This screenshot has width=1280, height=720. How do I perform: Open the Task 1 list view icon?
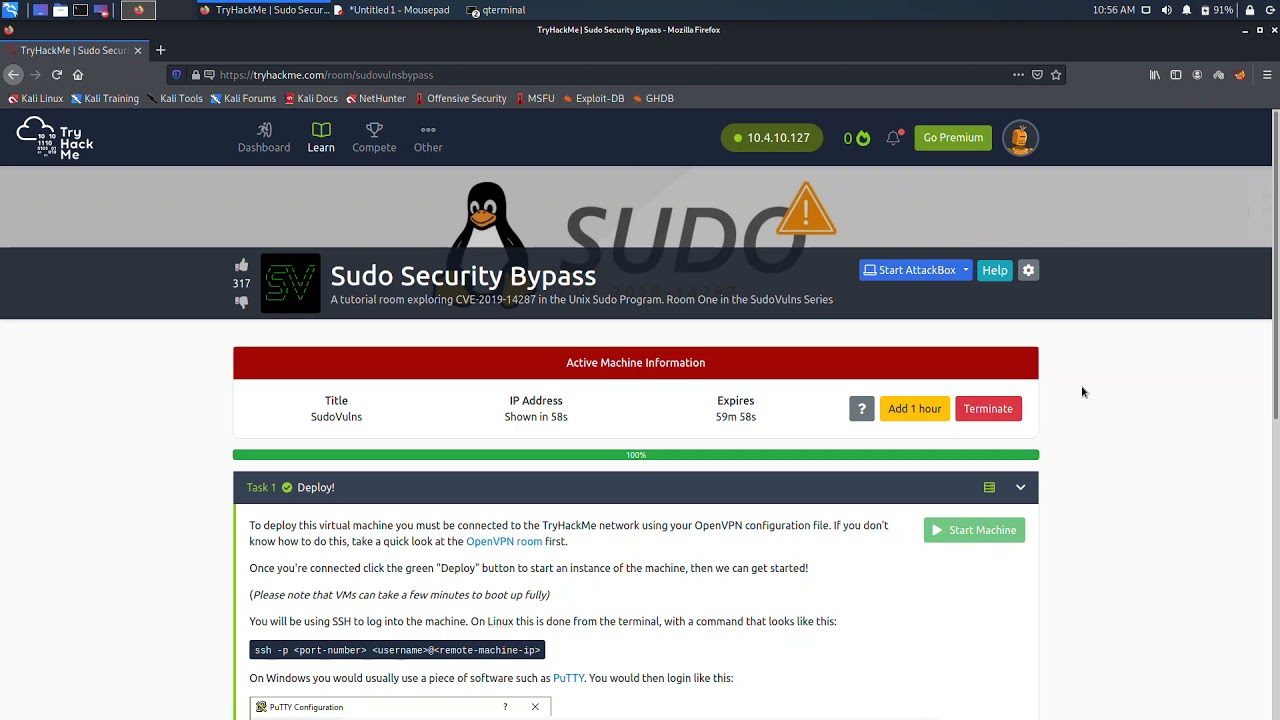[989, 487]
